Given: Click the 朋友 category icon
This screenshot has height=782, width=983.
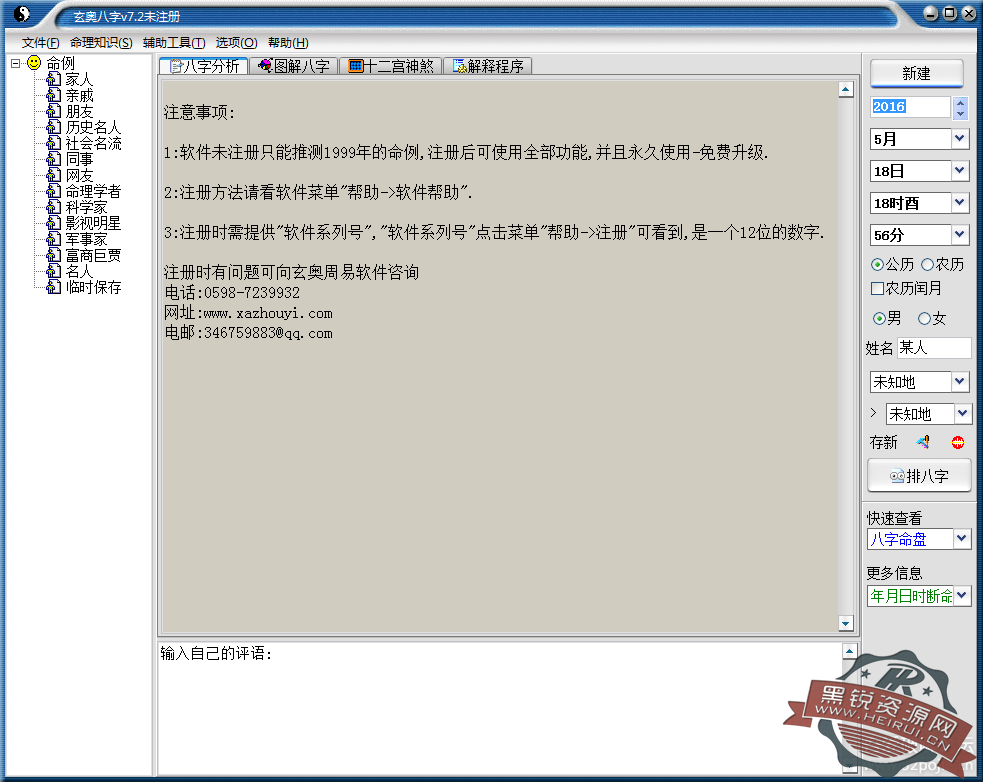Looking at the screenshot, I should 54,111.
